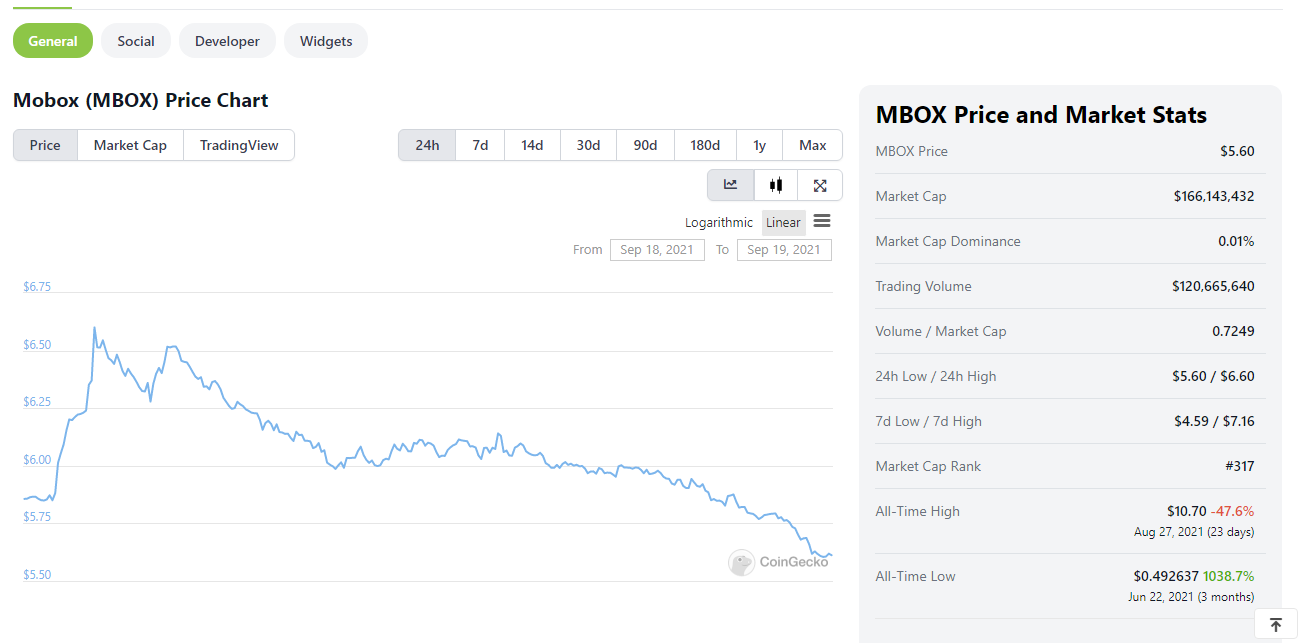Viewport: 1305px width, 643px height.
Task: Toggle Logarithmic chart scale
Action: (x=719, y=222)
